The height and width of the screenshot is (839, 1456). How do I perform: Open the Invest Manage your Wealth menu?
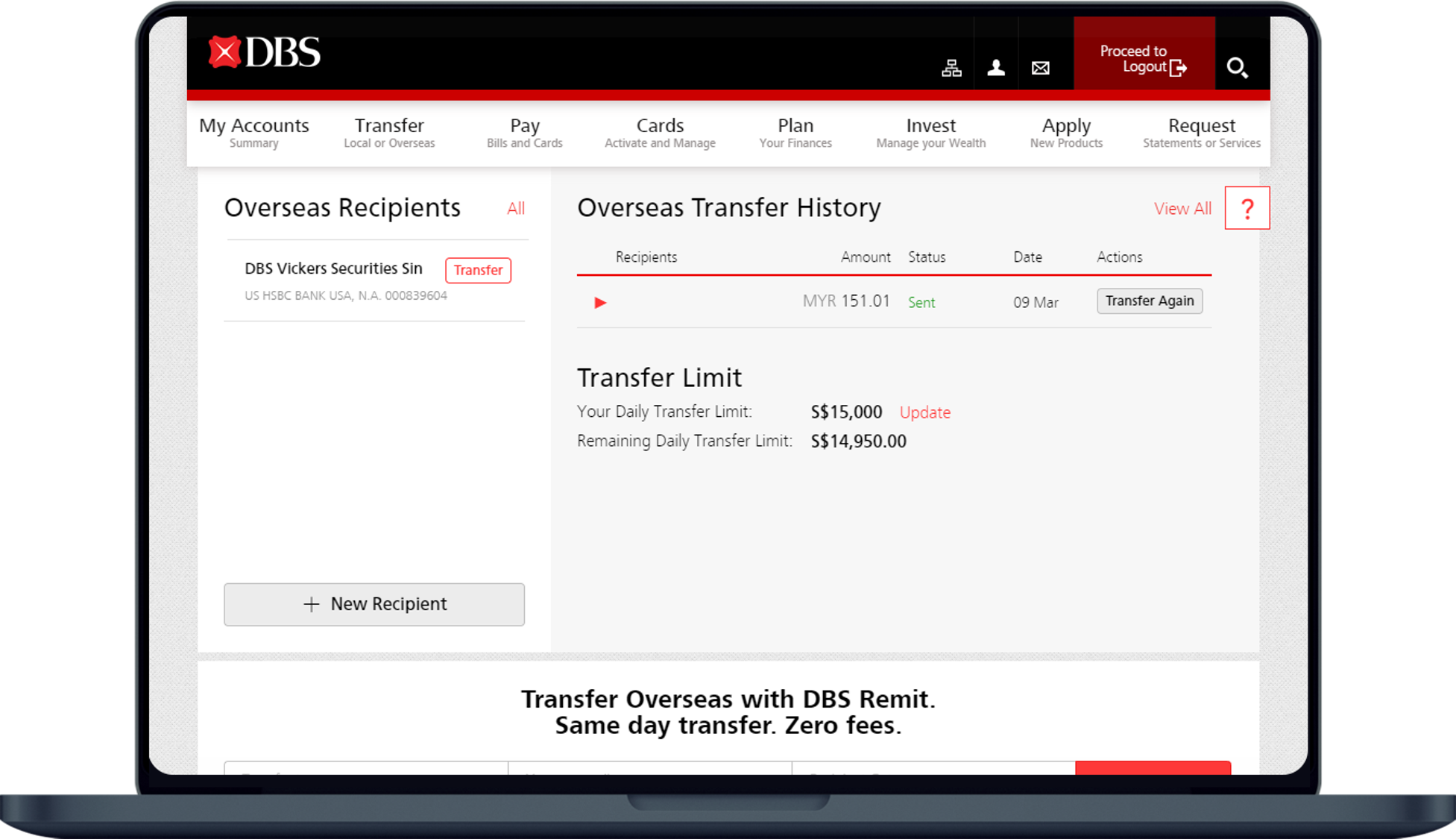pyautogui.click(x=930, y=133)
